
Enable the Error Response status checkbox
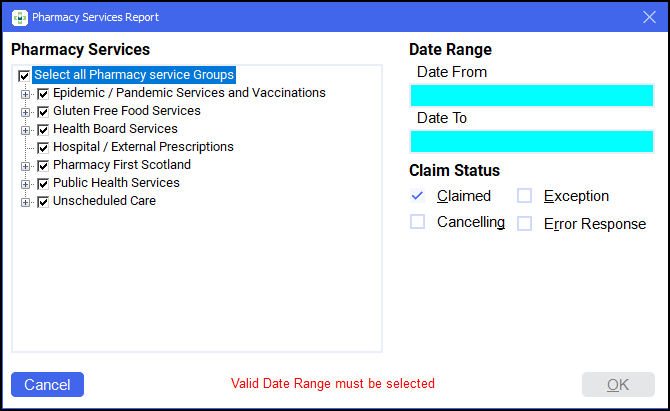(x=525, y=224)
